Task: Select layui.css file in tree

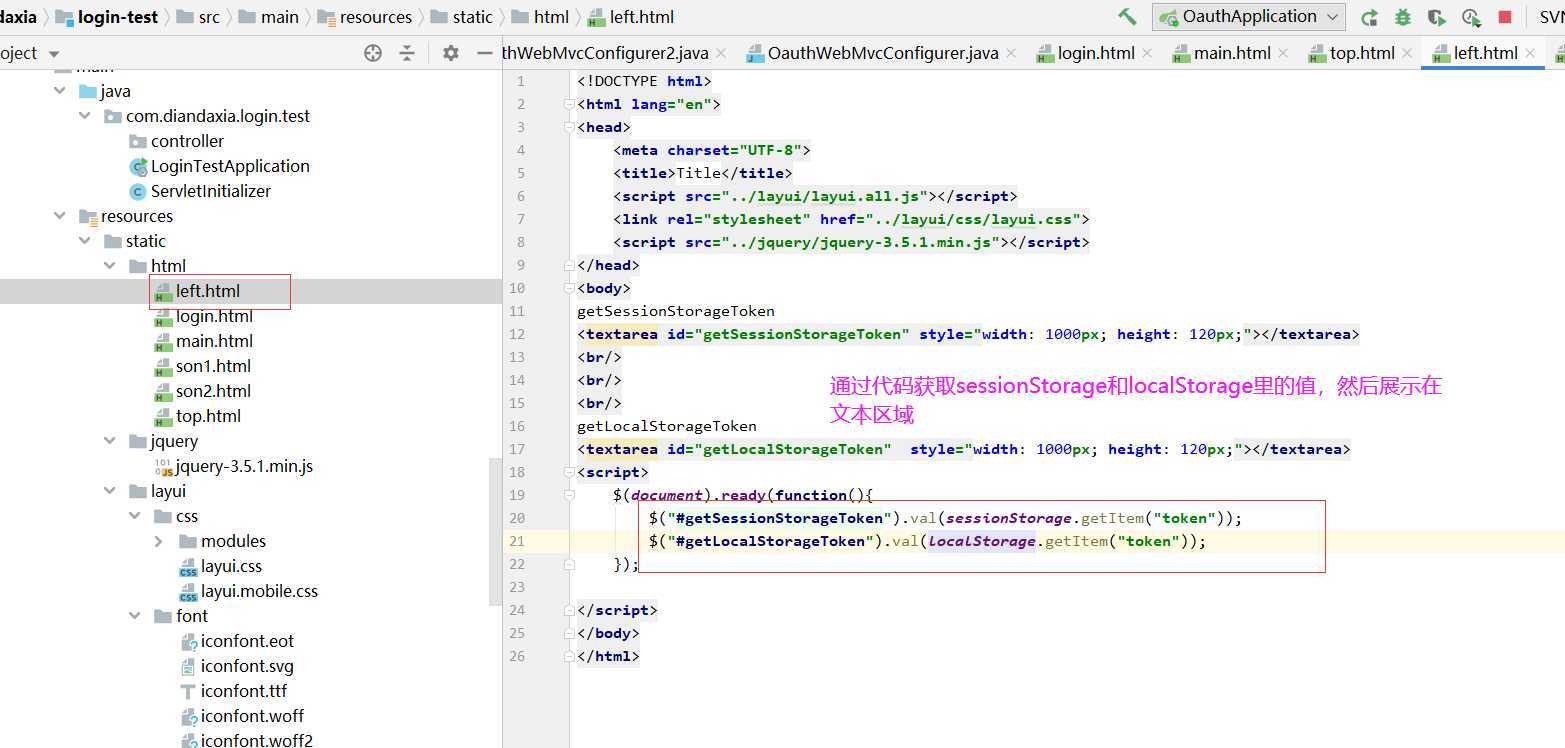Action: point(231,566)
